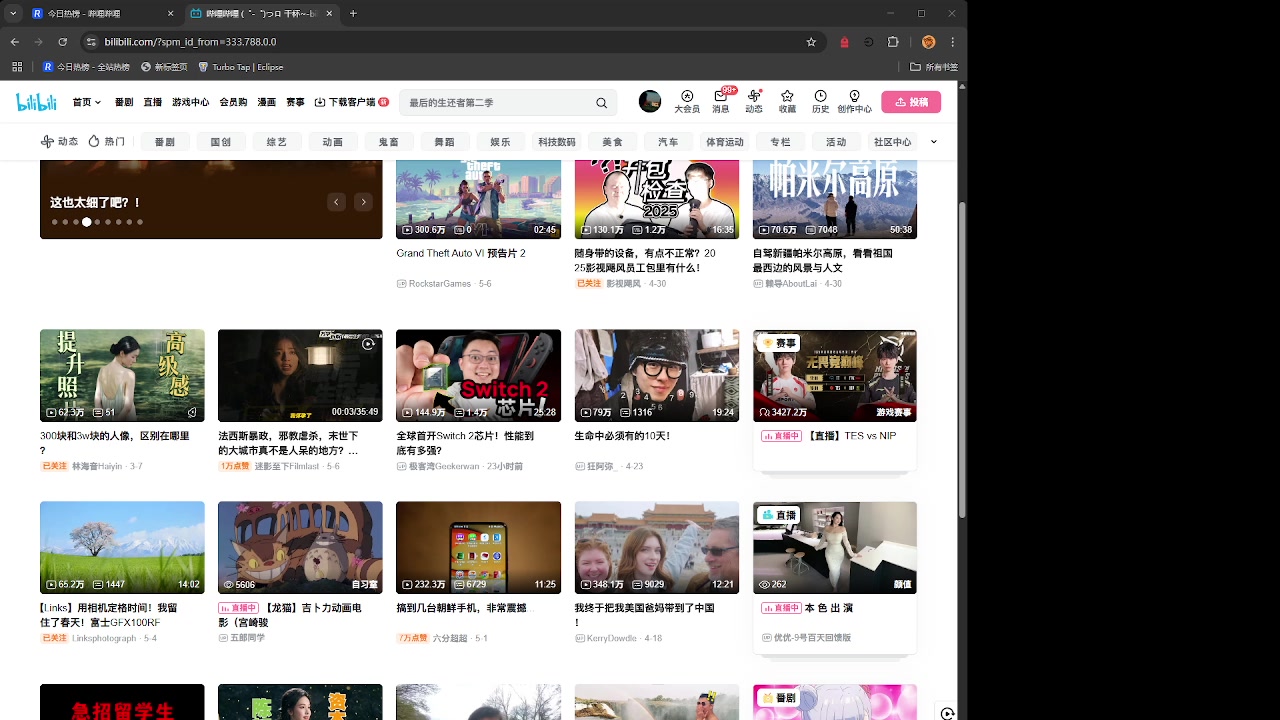
Task: Click the pink 投稿 upload button
Action: click(x=911, y=102)
